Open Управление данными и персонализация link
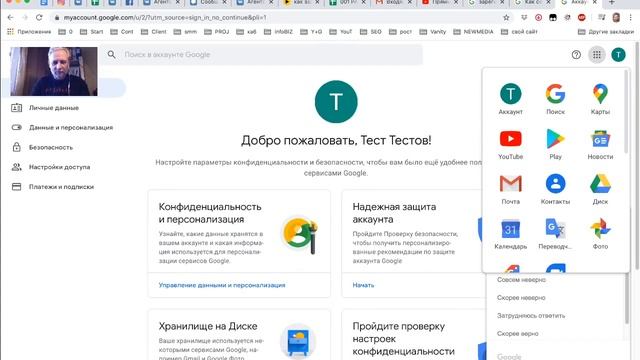 click(222, 285)
